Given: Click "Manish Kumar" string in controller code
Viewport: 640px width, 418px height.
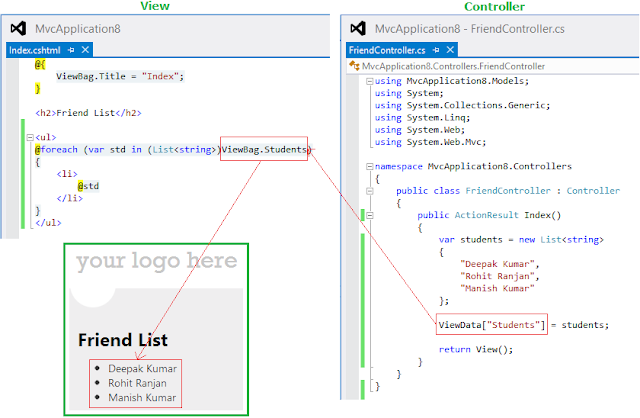Looking at the screenshot, I should [x=497, y=289].
